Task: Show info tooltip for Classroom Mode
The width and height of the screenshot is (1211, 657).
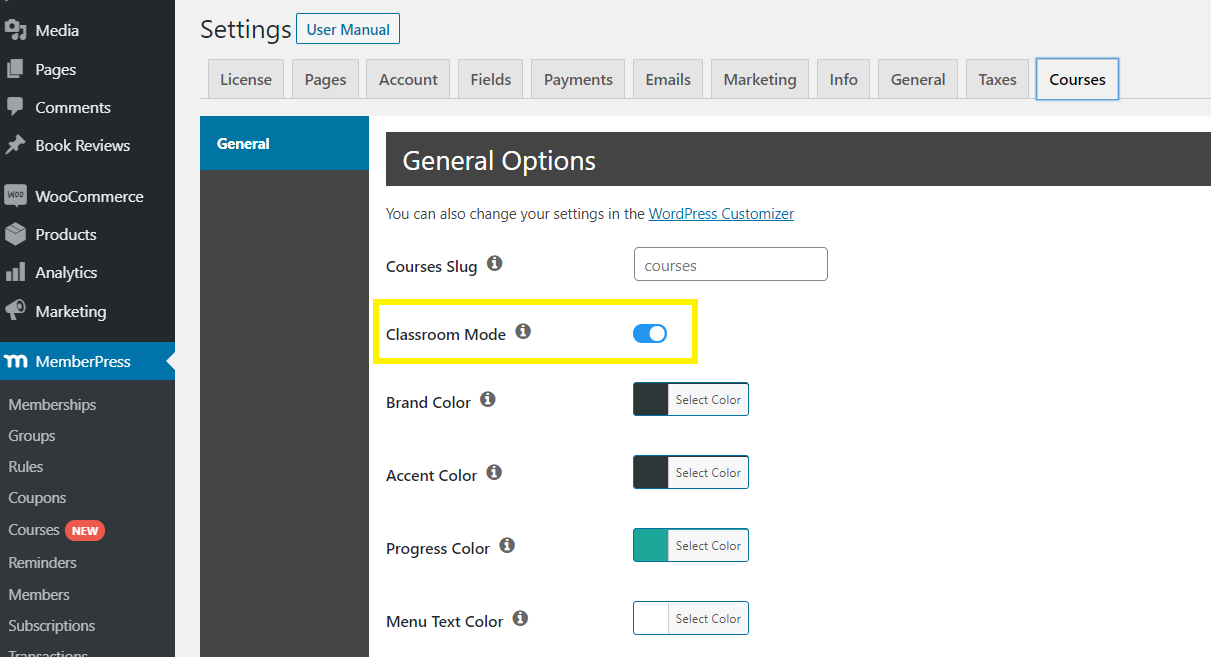Action: [523, 331]
